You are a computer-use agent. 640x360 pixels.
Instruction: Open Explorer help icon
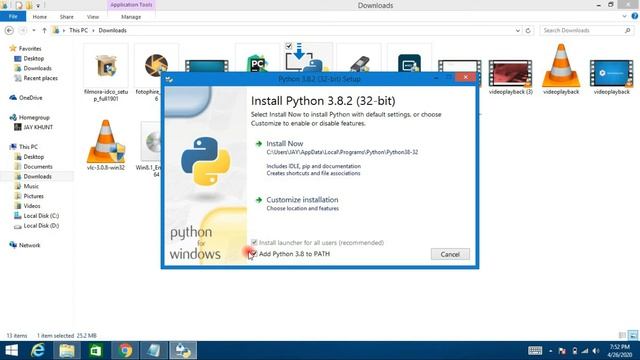point(635,16)
